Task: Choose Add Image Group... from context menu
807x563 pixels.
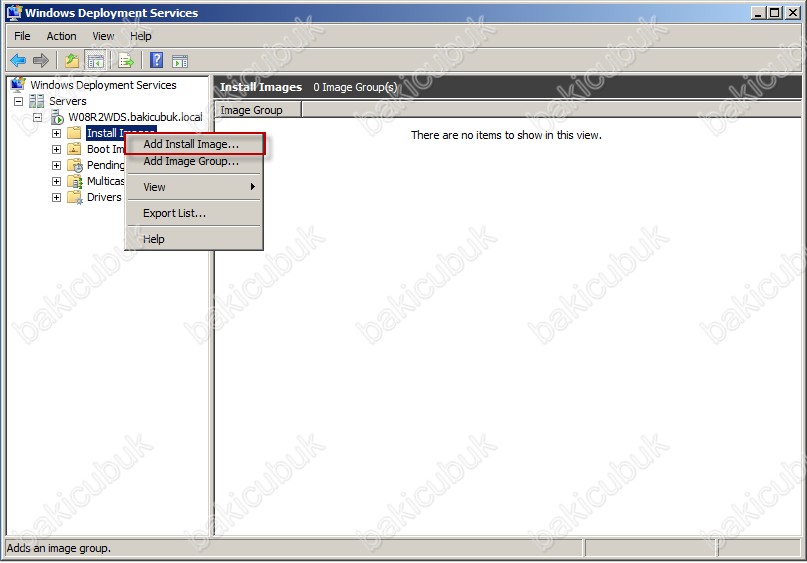Action: point(195,161)
